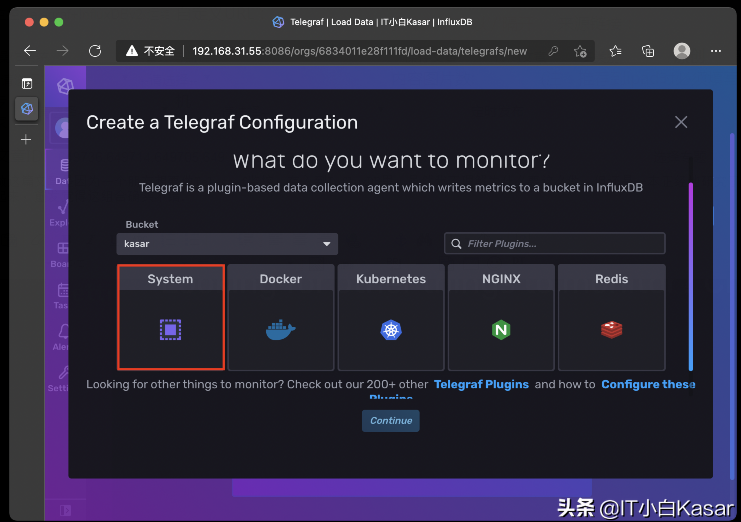Click the user avatar in InfluxDB sidebar

[x=61, y=128]
